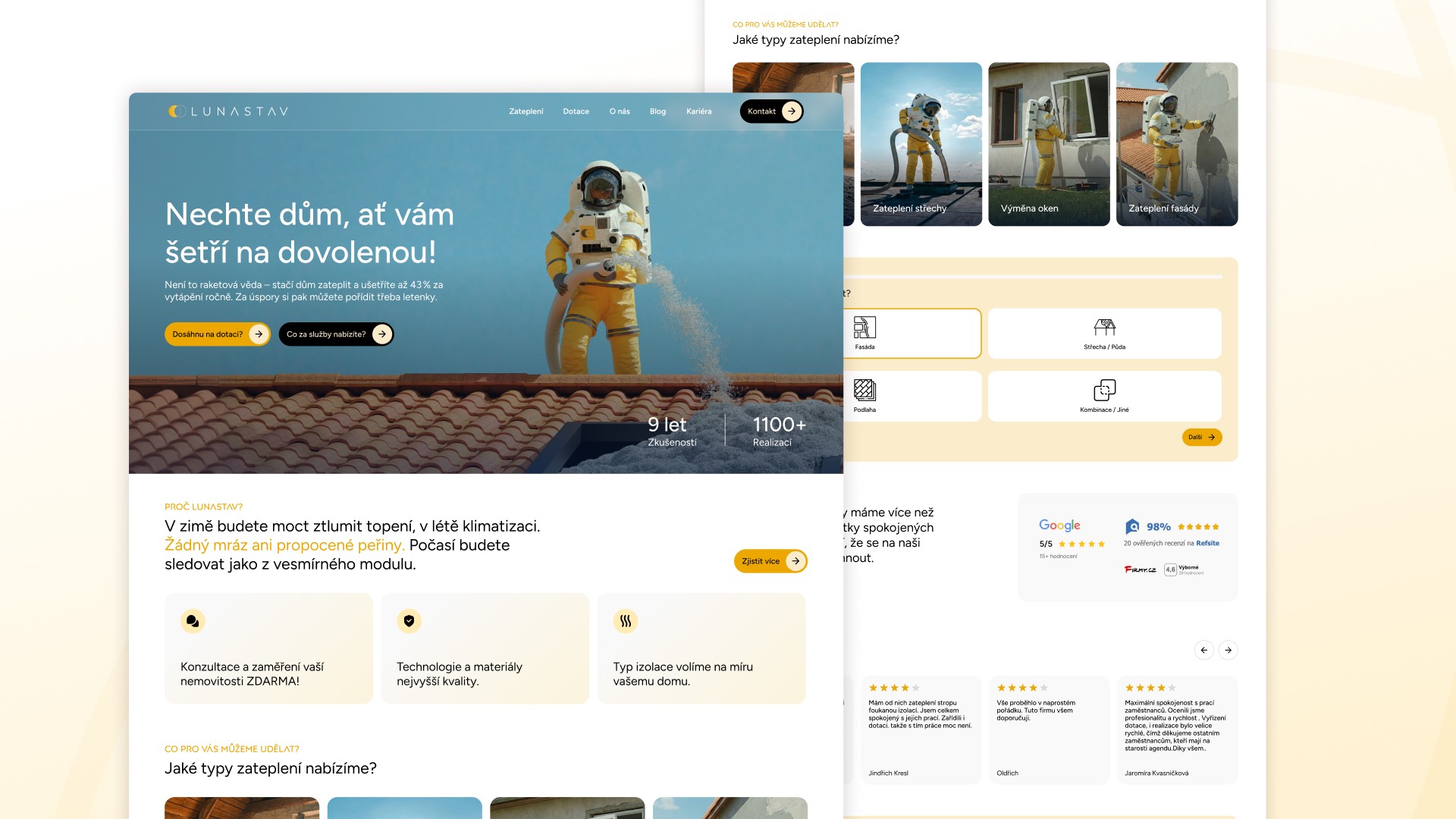The width and height of the screenshot is (1456, 819).
Task: Click the '9 let' experience statistic
Action: 672,431
